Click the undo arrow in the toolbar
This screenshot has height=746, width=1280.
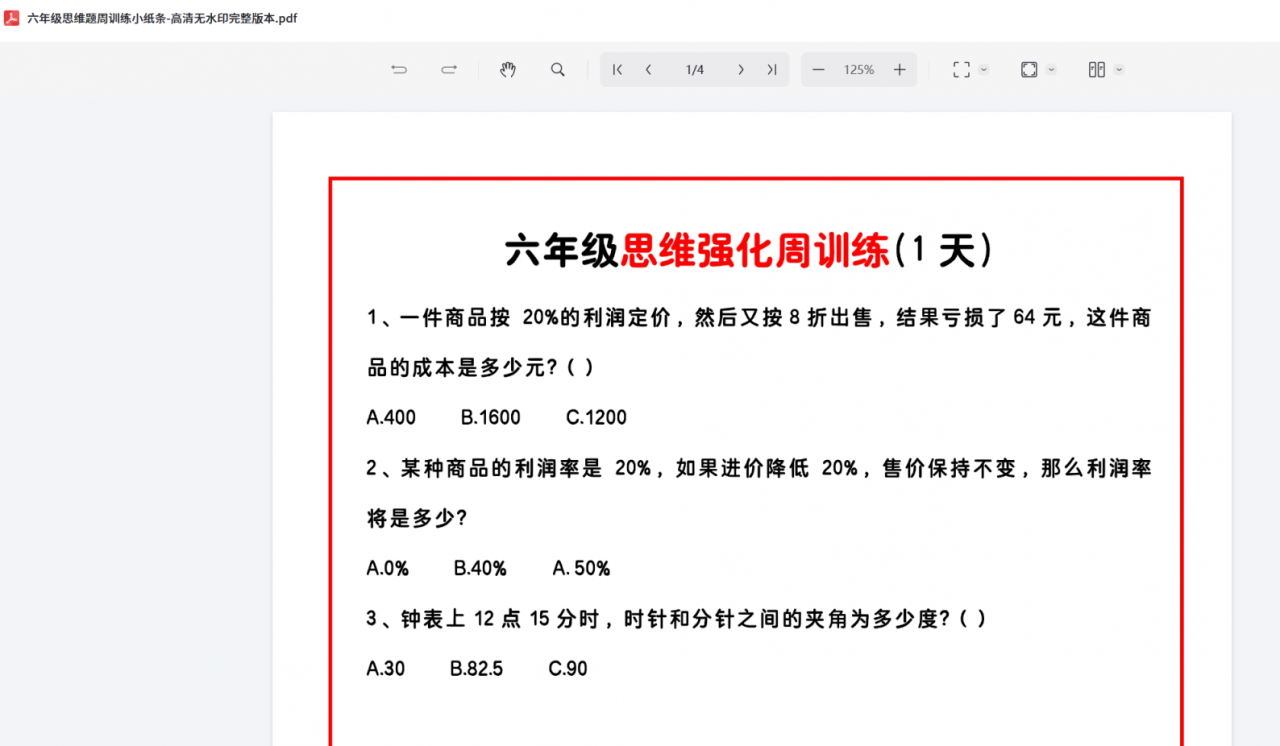pos(399,70)
